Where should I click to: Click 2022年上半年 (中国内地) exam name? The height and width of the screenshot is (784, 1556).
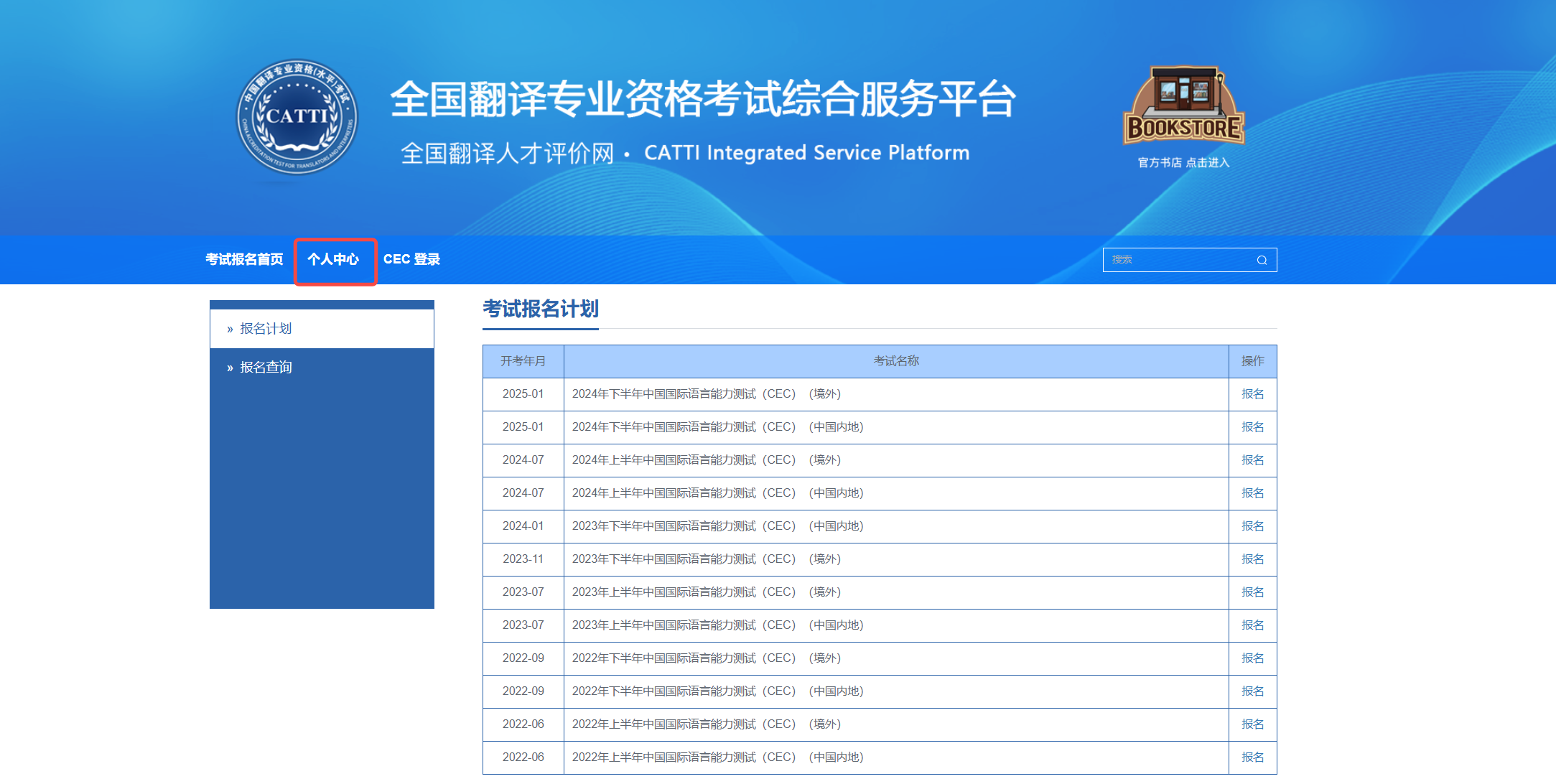[718, 757]
